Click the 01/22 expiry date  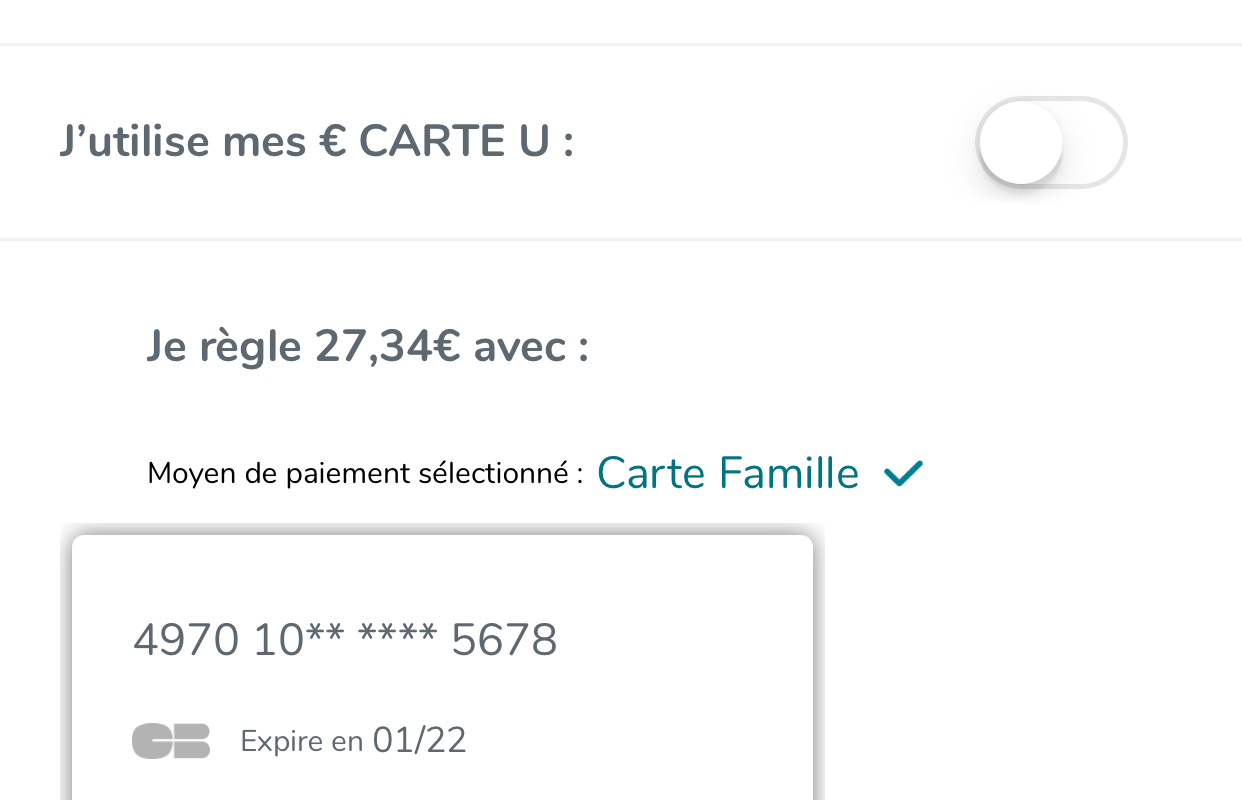click(419, 741)
